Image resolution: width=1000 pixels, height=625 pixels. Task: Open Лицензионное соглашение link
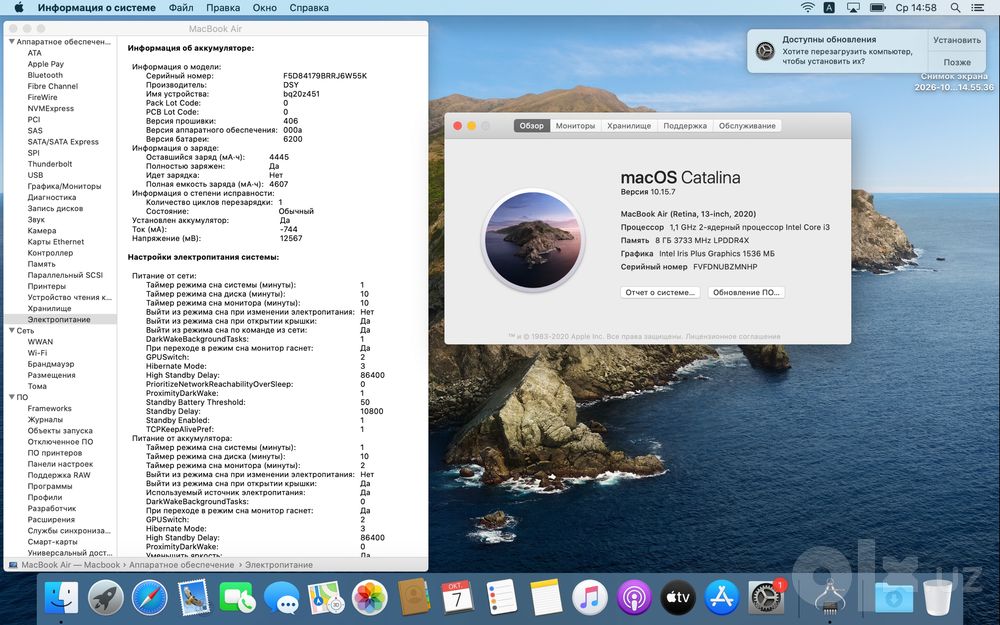(x=733, y=336)
